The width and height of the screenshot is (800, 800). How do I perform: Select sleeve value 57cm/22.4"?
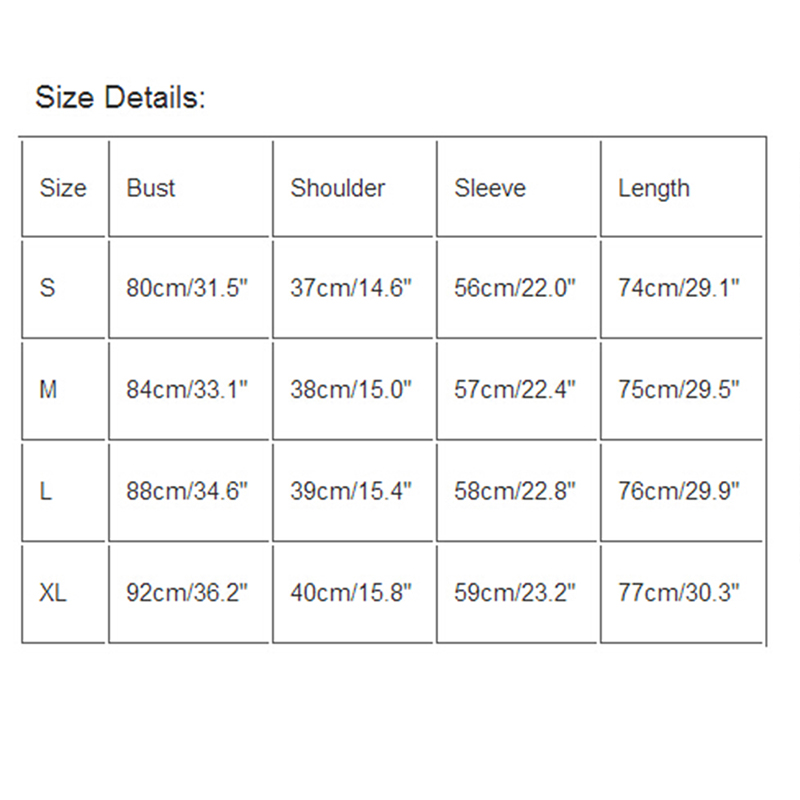coord(515,390)
